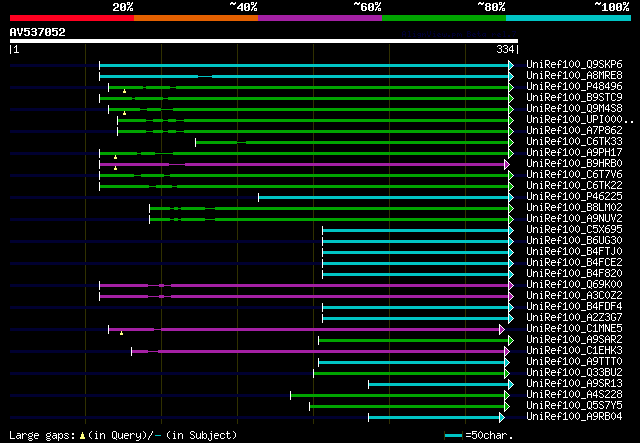
Task: Select the UniRef100_B6UG30 label
Action: (574, 241)
